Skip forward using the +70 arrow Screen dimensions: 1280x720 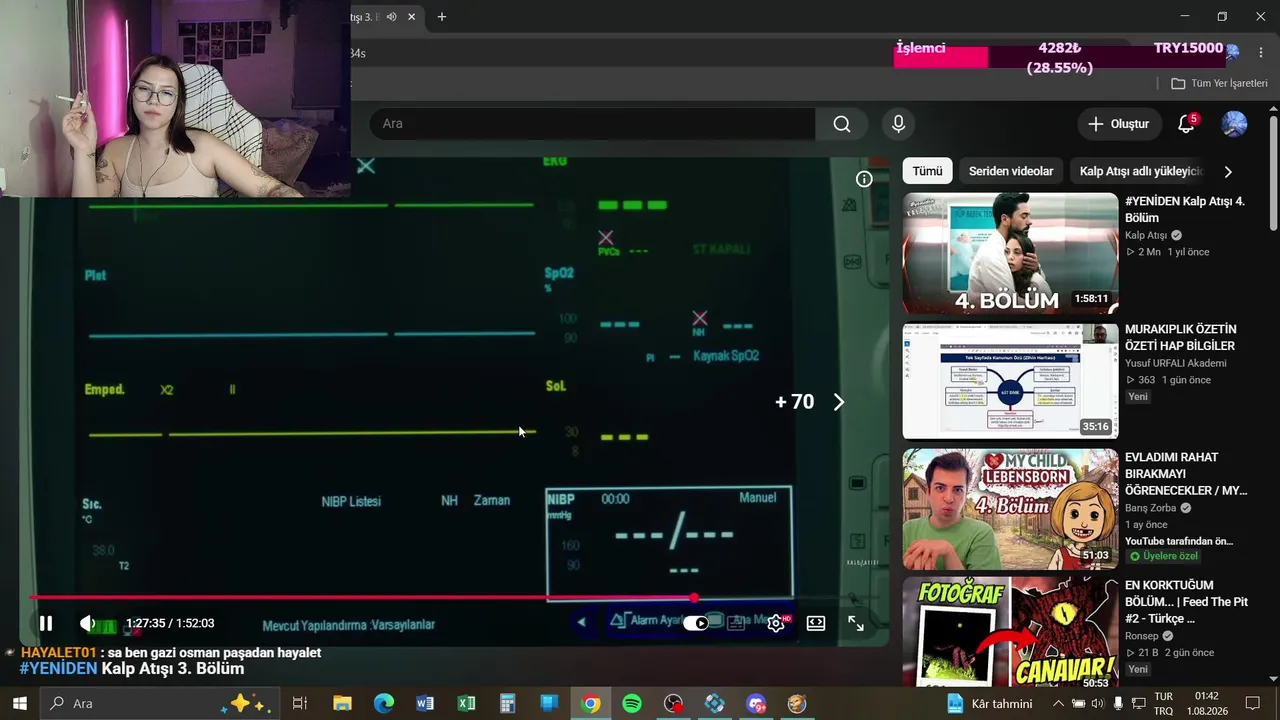(838, 402)
